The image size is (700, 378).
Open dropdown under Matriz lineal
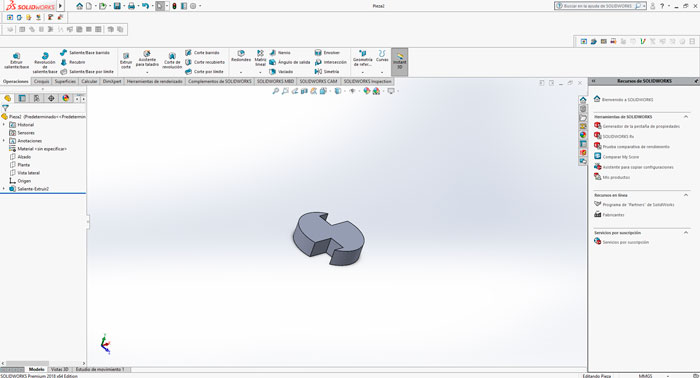(x=260, y=72)
